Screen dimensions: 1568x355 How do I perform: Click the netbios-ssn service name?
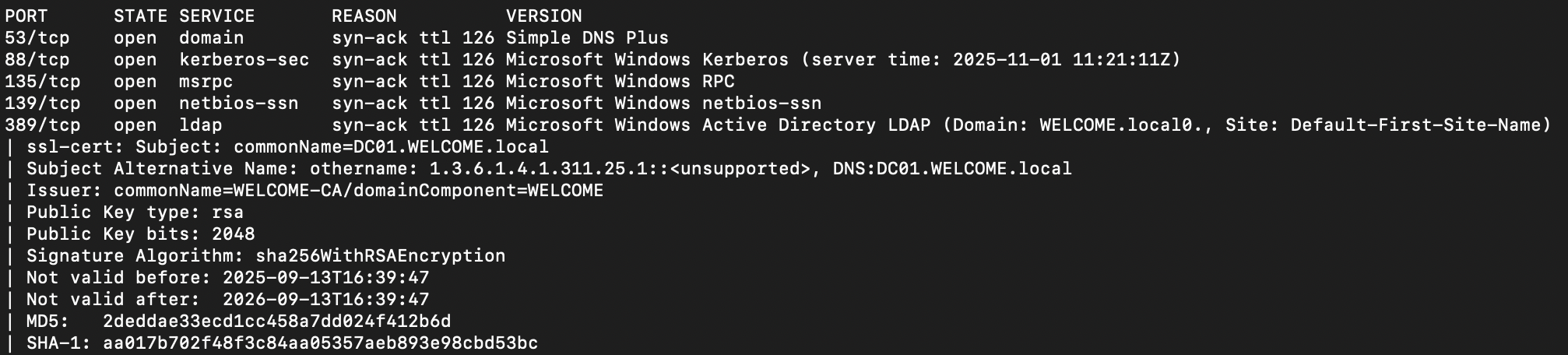click(238, 104)
